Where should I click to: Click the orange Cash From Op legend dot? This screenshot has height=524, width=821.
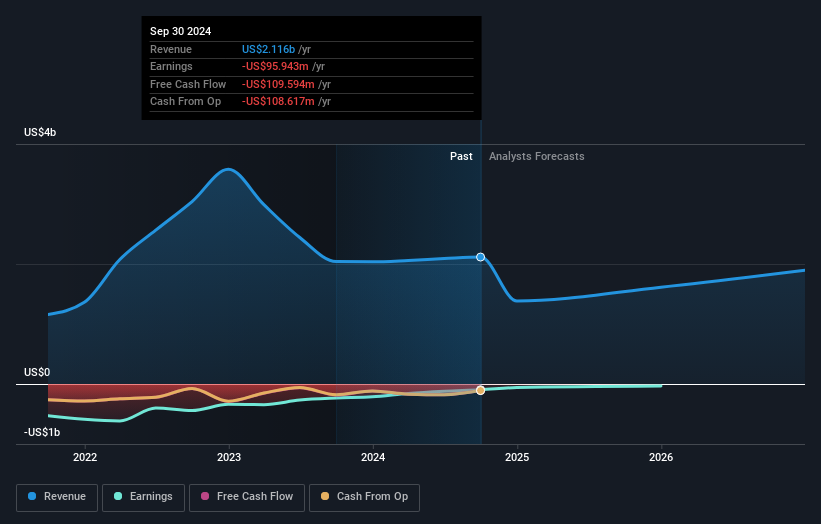tap(325, 496)
